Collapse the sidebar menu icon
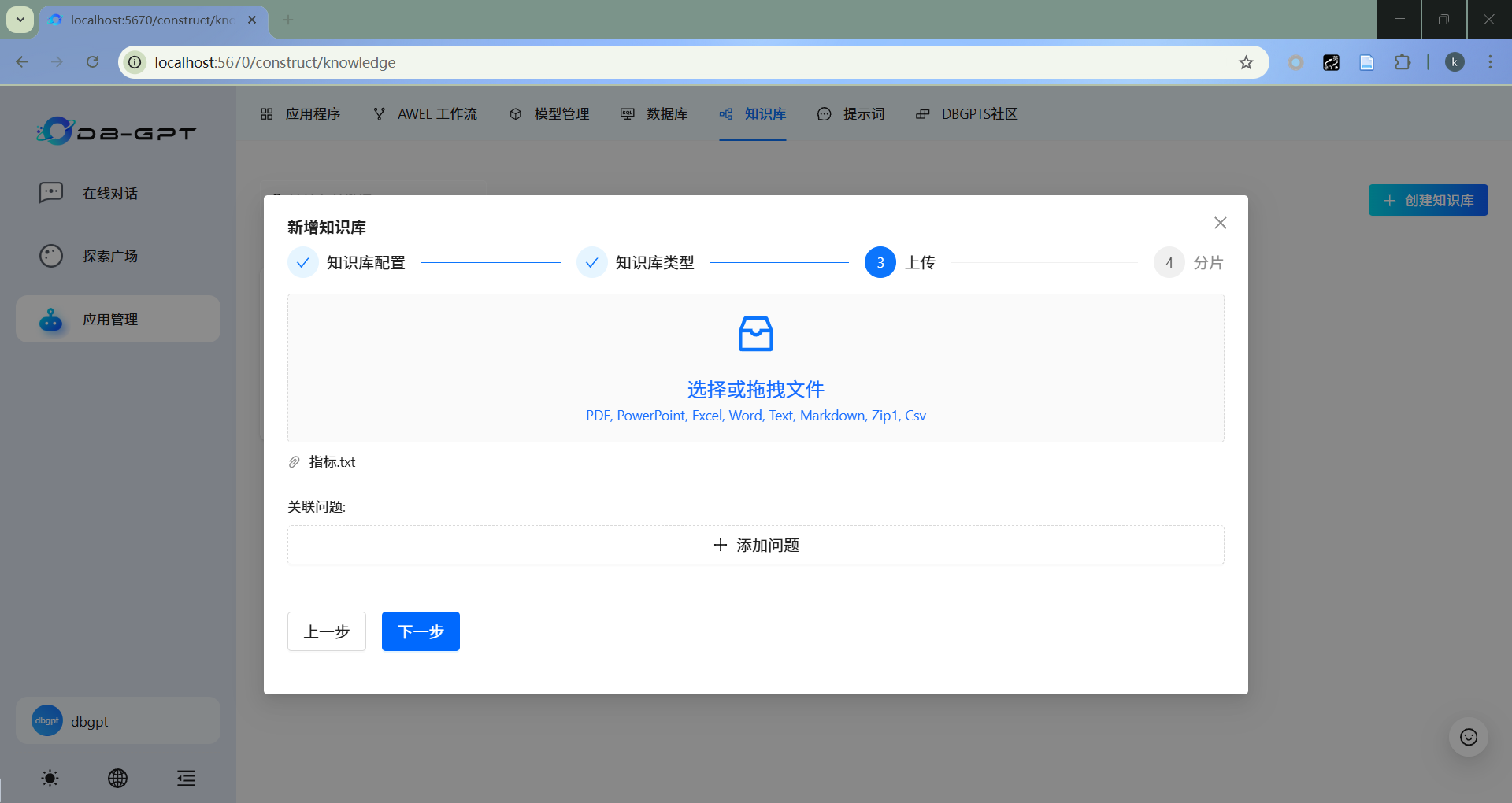1512x803 pixels. [186, 779]
